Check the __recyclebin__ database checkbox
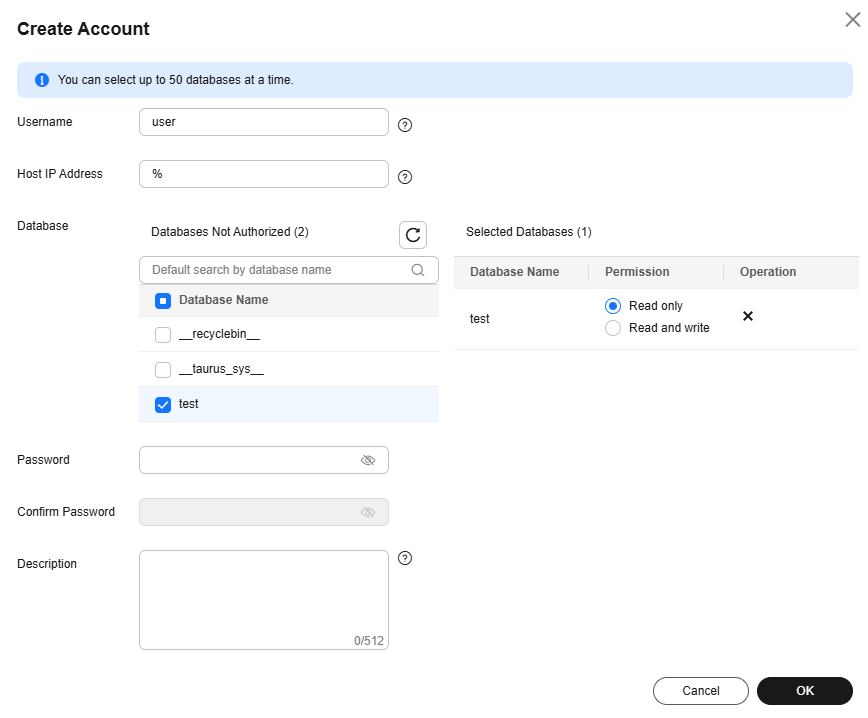Image resolution: width=868 pixels, height=718 pixels. (x=163, y=335)
